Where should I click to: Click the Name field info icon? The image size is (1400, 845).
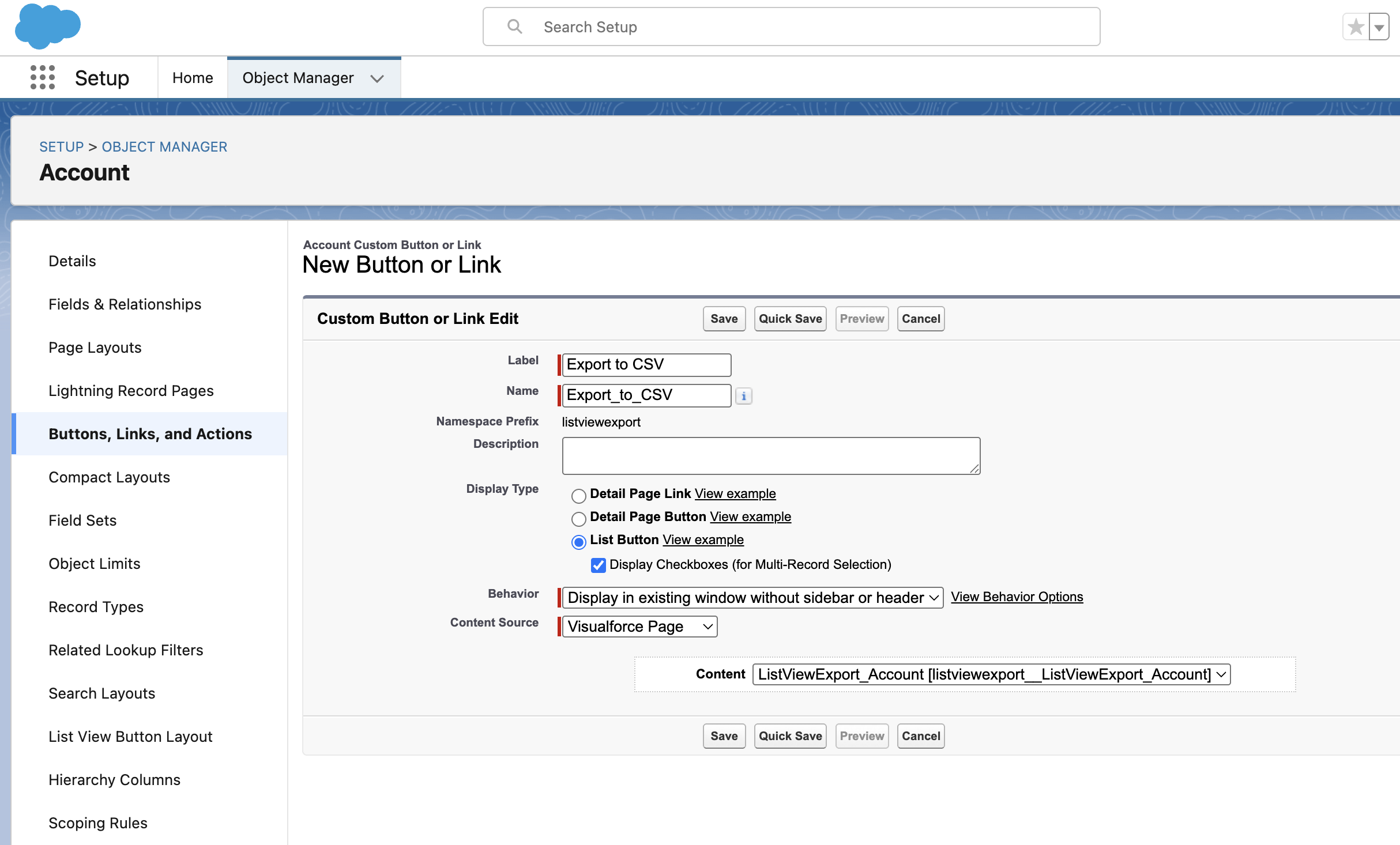tap(744, 396)
